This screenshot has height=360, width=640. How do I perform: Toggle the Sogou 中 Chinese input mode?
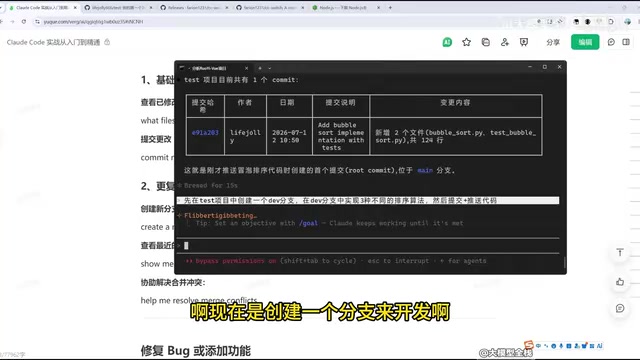(538, 346)
